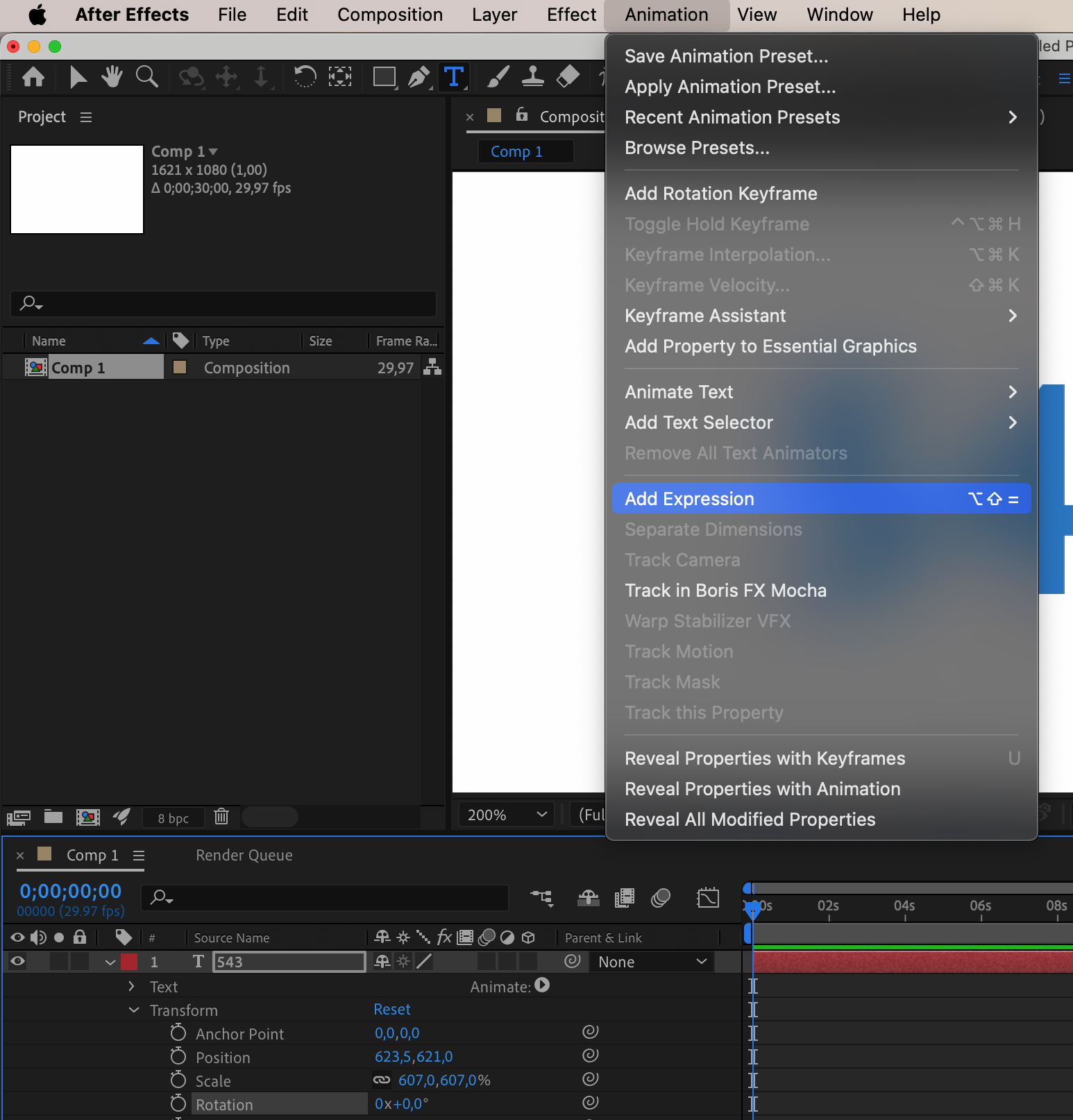Open the 200% magnification dropdown
Screen dimensions: 1073x1120
(506, 815)
